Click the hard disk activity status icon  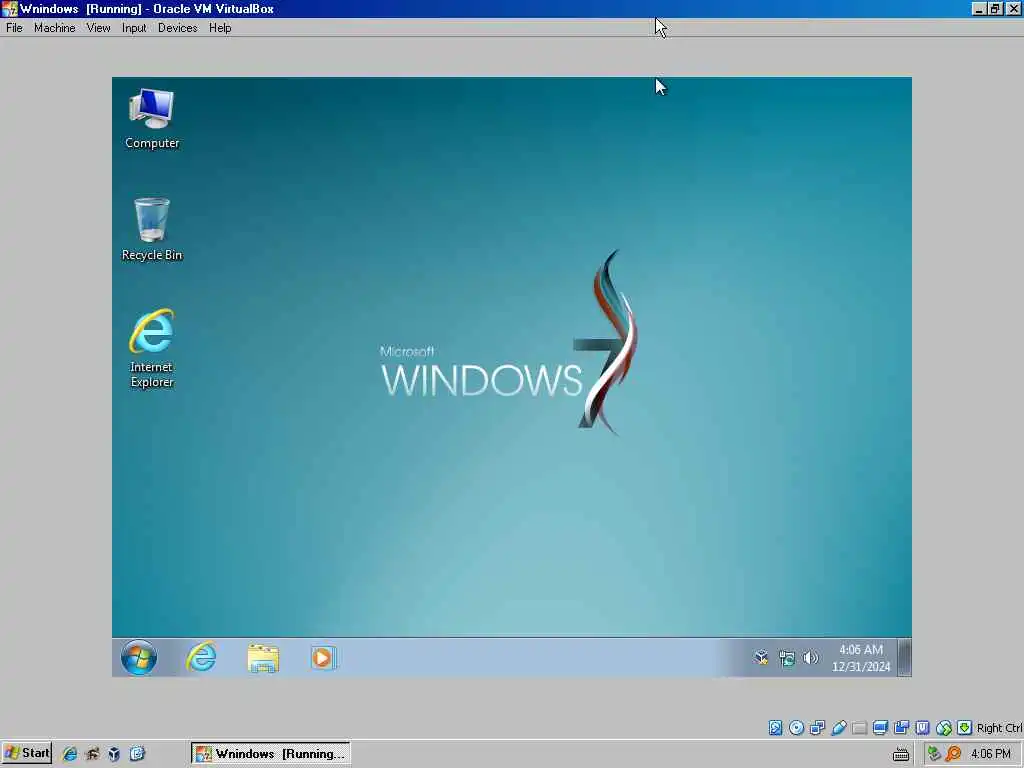coord(775,728)
